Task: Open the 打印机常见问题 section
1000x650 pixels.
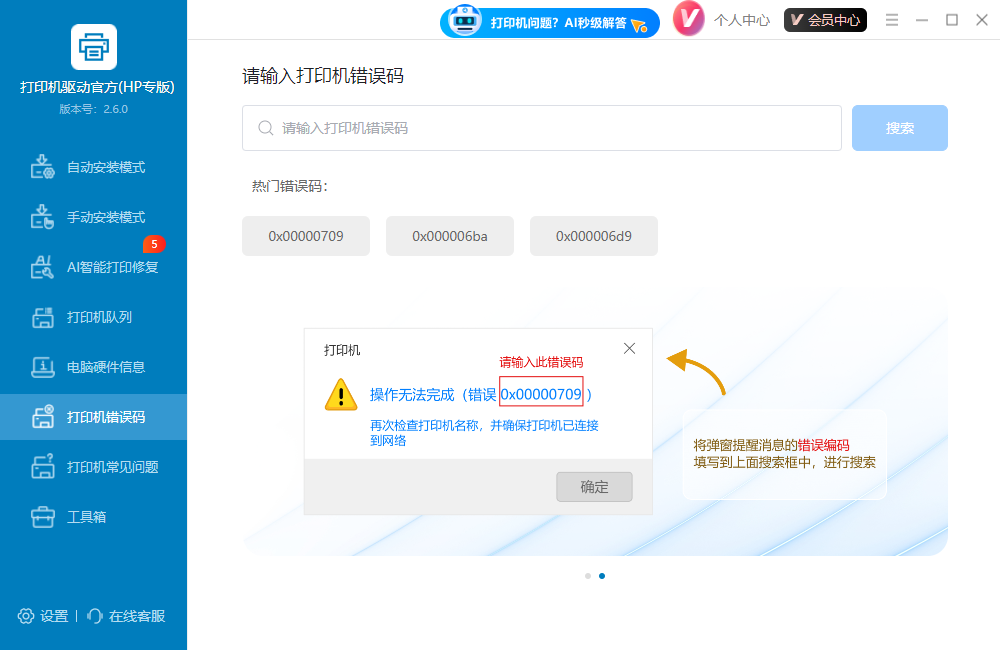Action: click(44, 467)
